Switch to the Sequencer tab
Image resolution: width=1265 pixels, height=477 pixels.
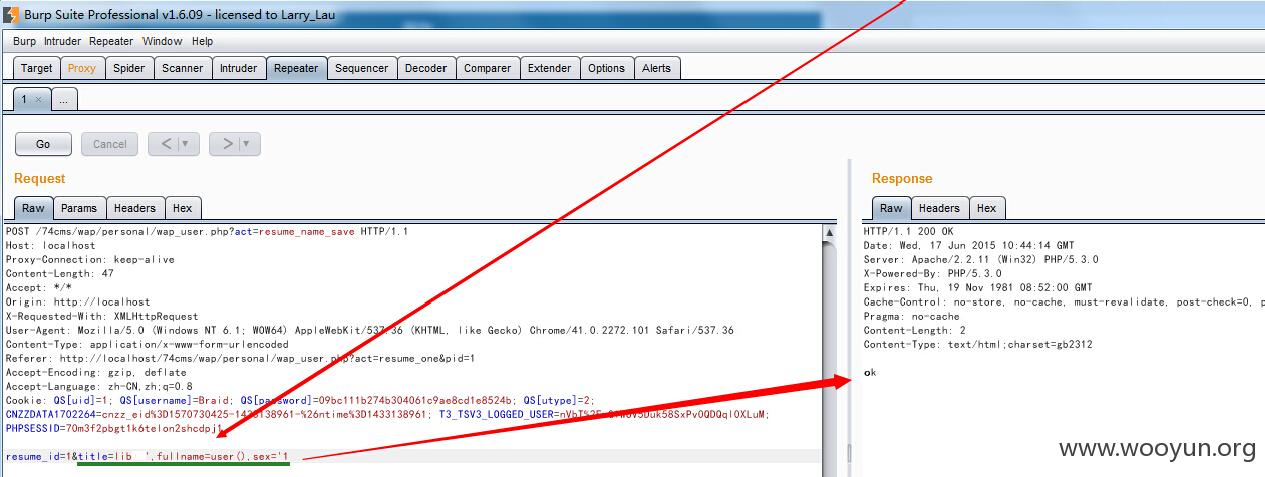[361, 68]
